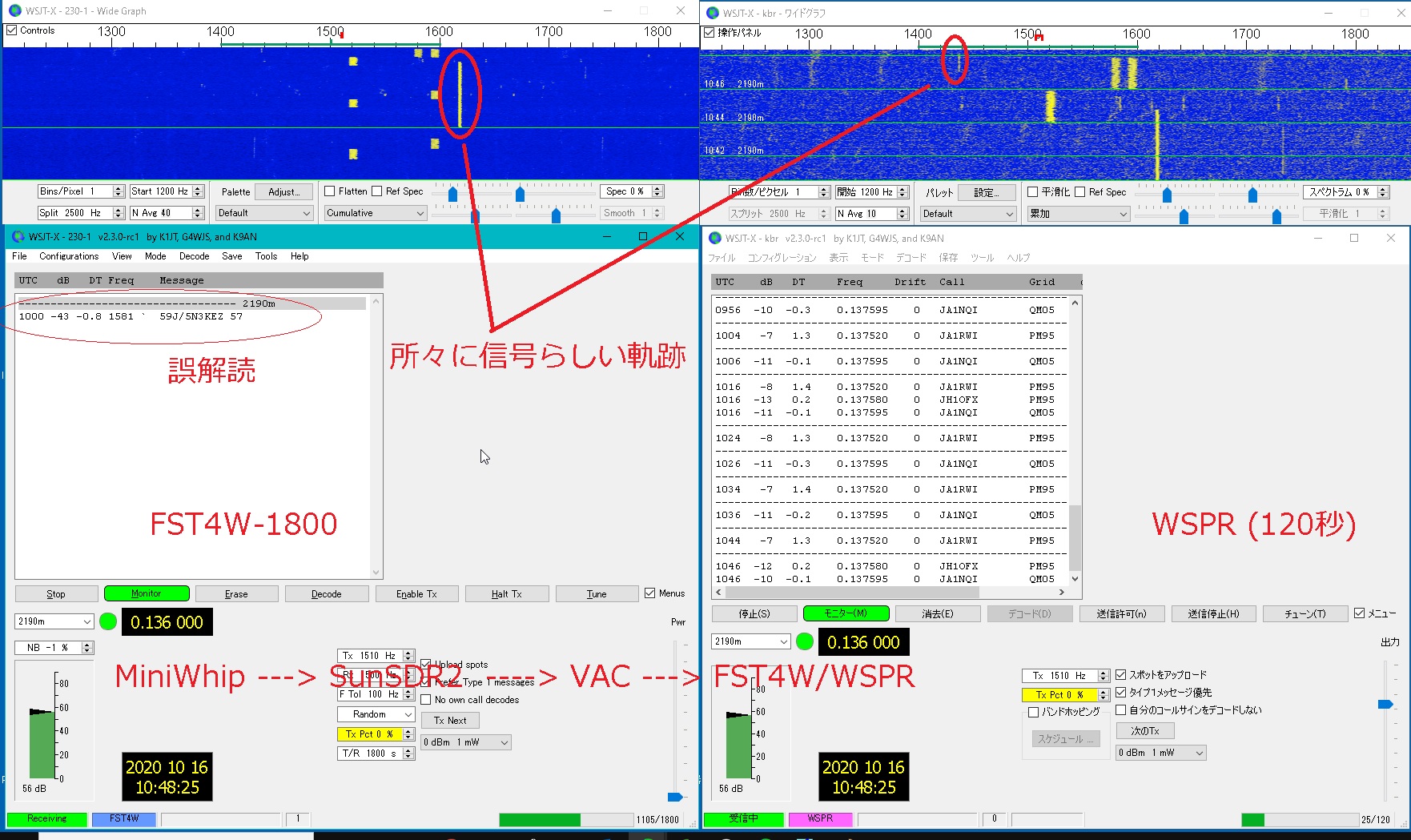1411x840 pixels.
Task: Toggle the メニュー checkbox in the kbr window
Action: 1359,613
